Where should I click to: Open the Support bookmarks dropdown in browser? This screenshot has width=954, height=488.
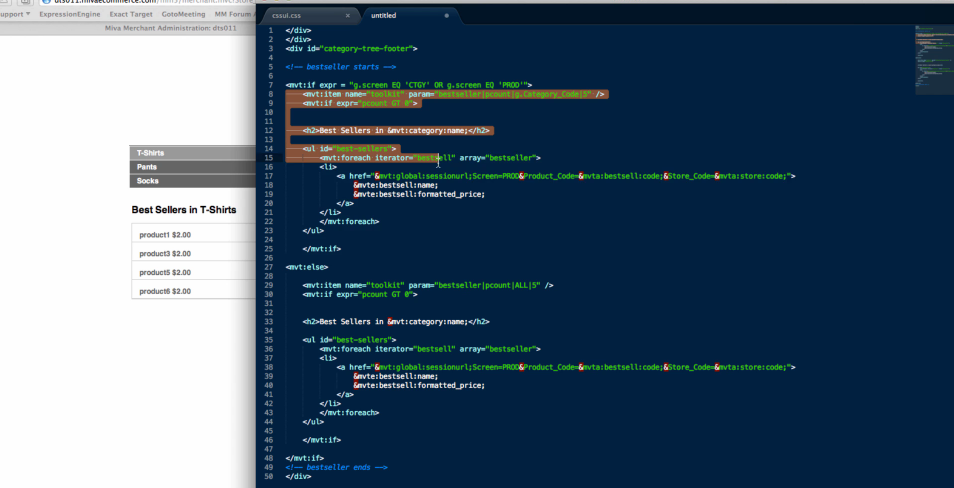[15, 14]
